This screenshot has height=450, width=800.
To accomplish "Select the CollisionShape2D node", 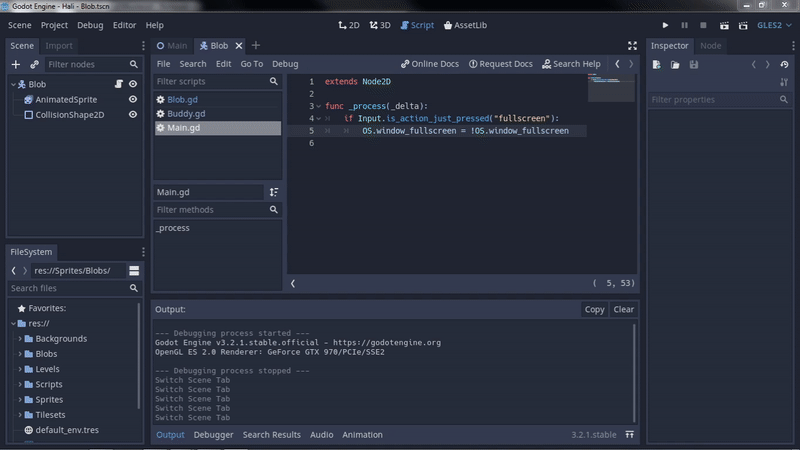I will click(69, 115).
